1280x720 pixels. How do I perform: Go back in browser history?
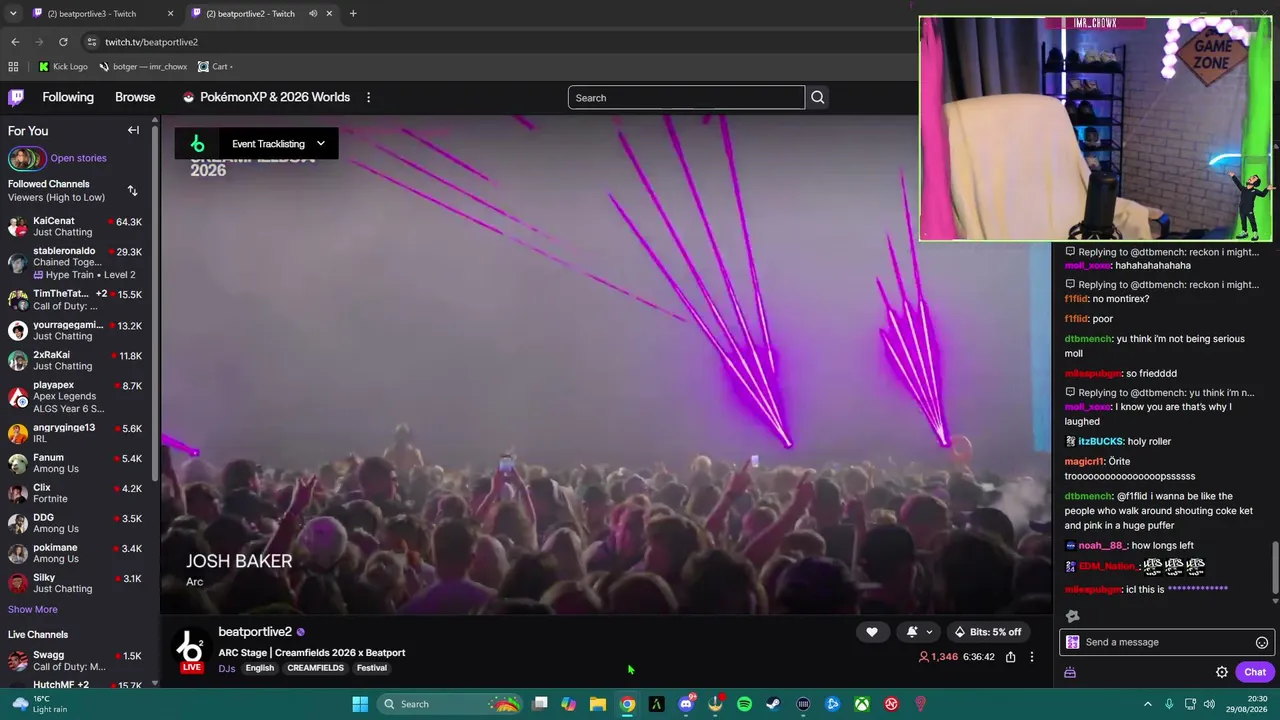coord(15,42)
